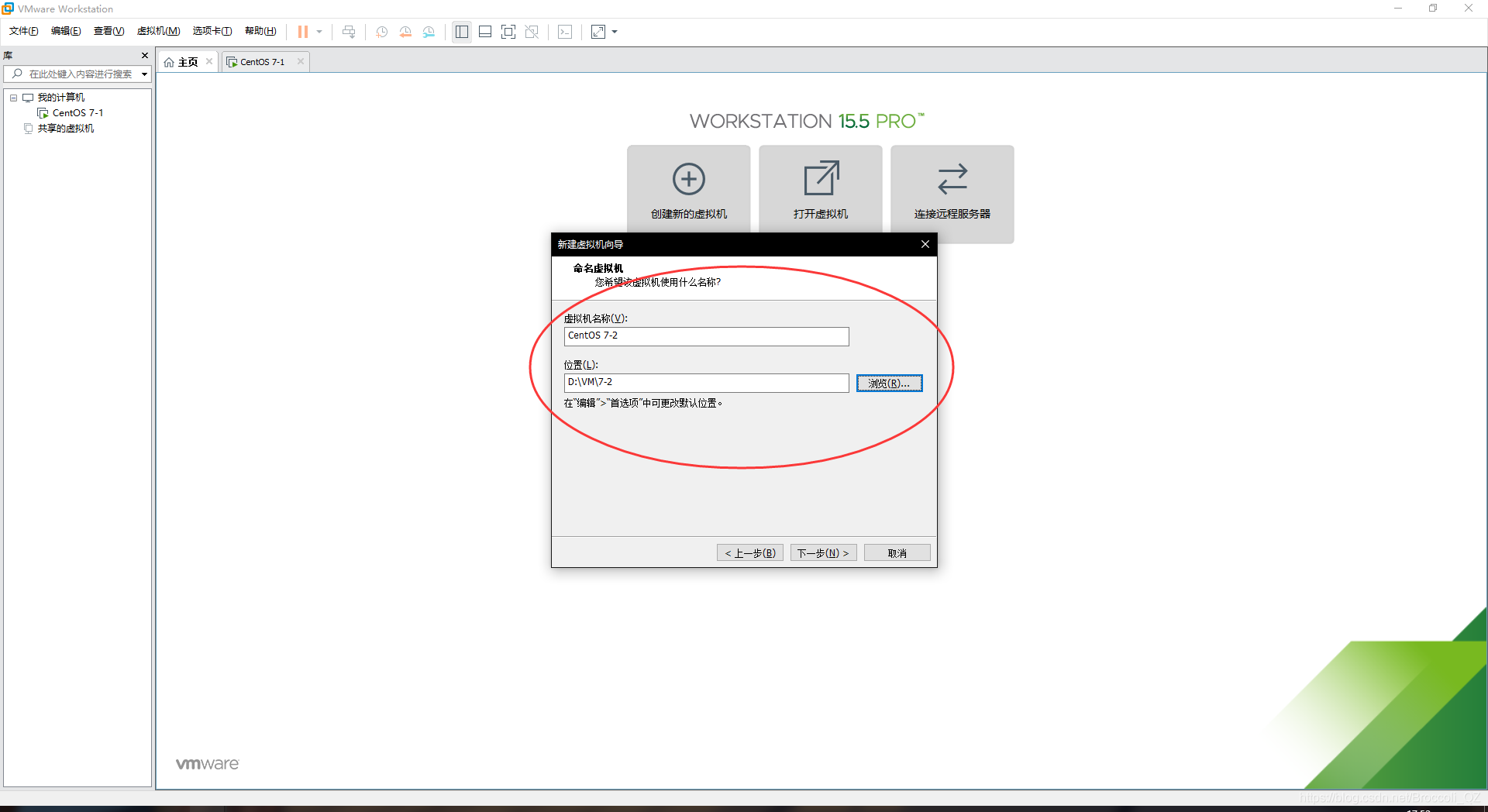Click the VMware Workstation title bar icon
This screenshot has height=812, width=1488.
pyautogui.click(x=8, y=9)
